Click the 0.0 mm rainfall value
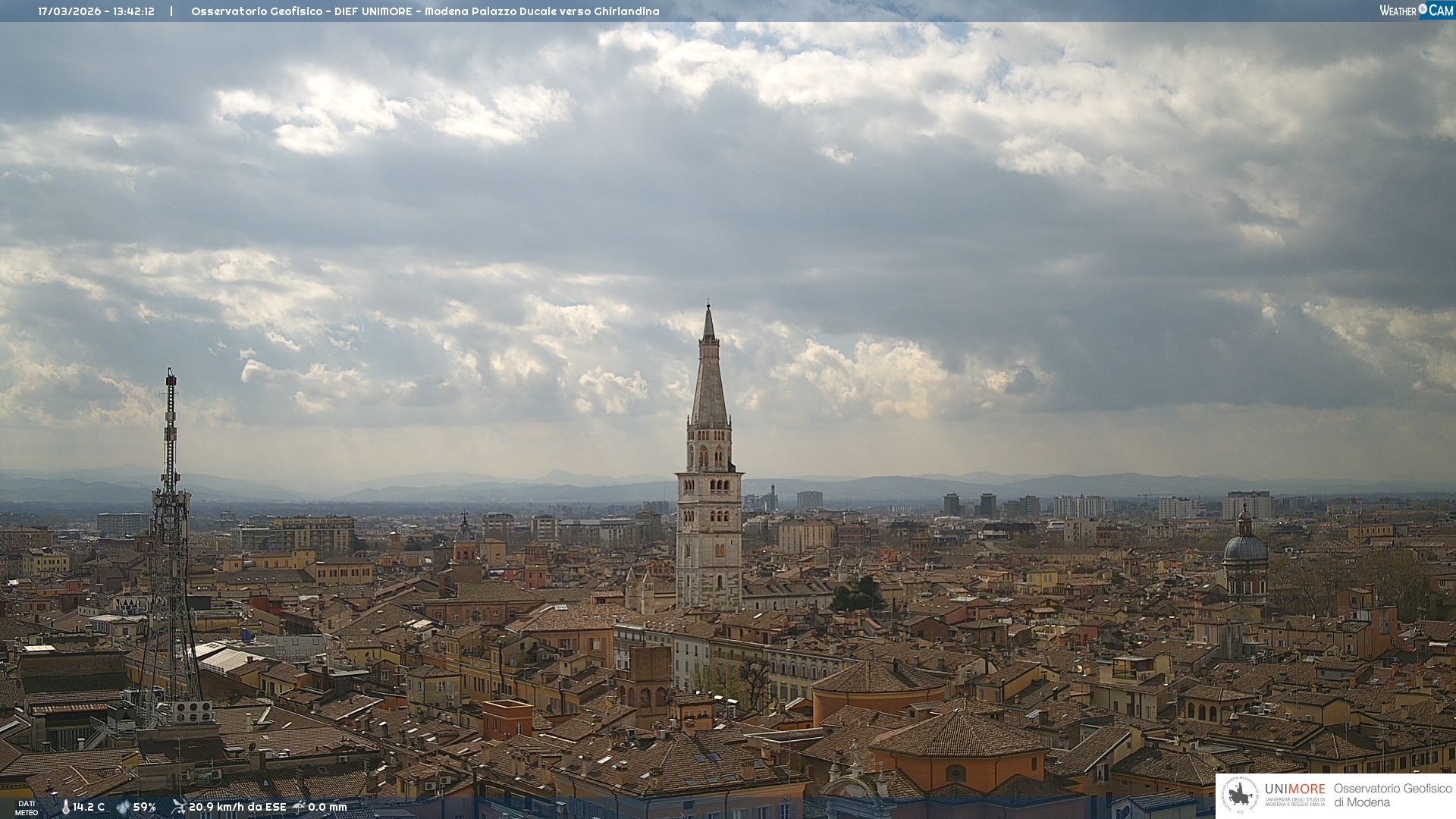 click(x=327, y=807)
